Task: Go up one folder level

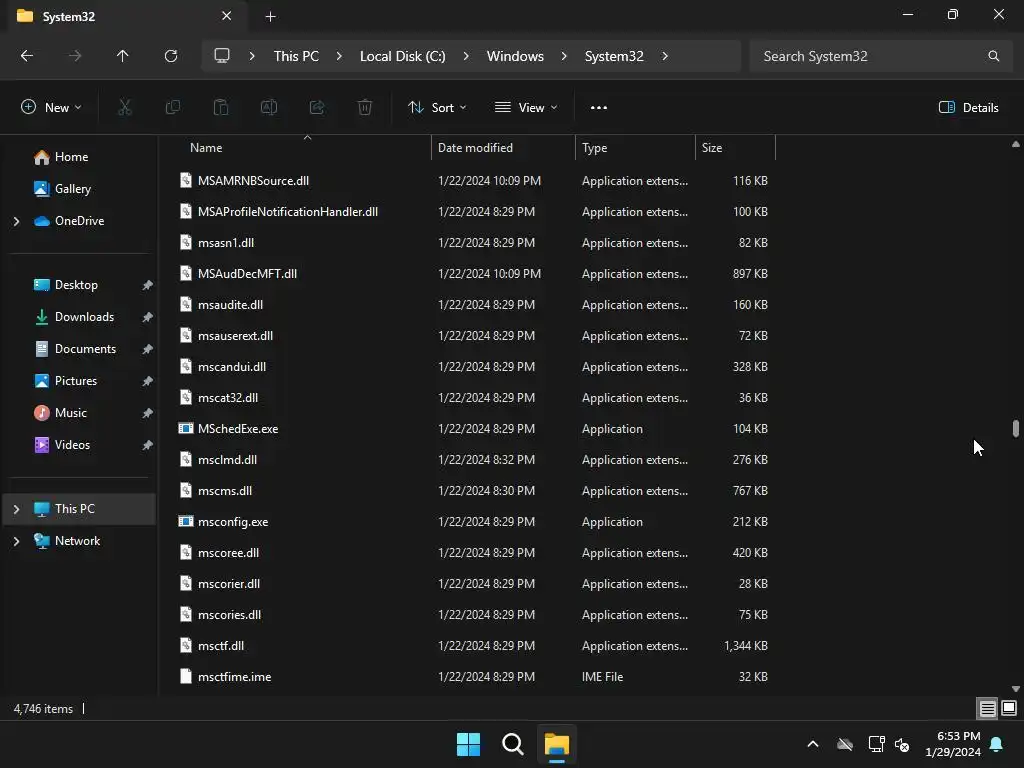Action: point(123,56)
